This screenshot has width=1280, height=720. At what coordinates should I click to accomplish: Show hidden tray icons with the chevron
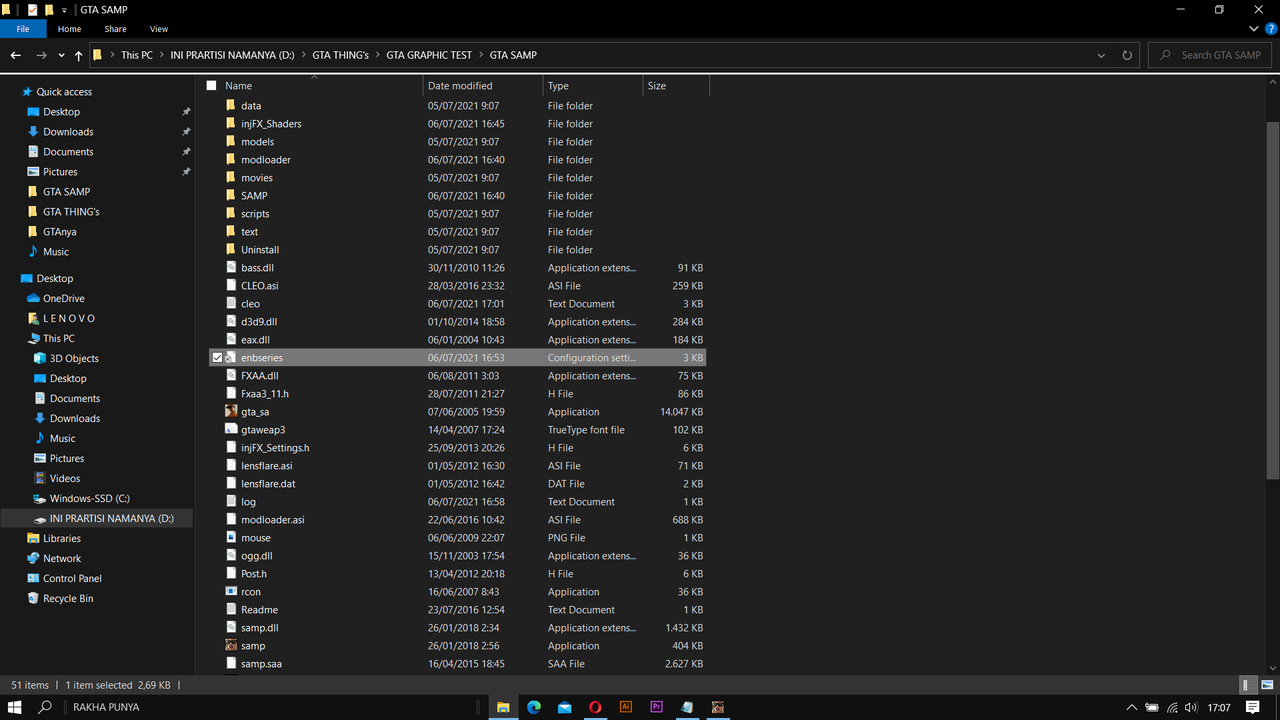[1132, 707]
